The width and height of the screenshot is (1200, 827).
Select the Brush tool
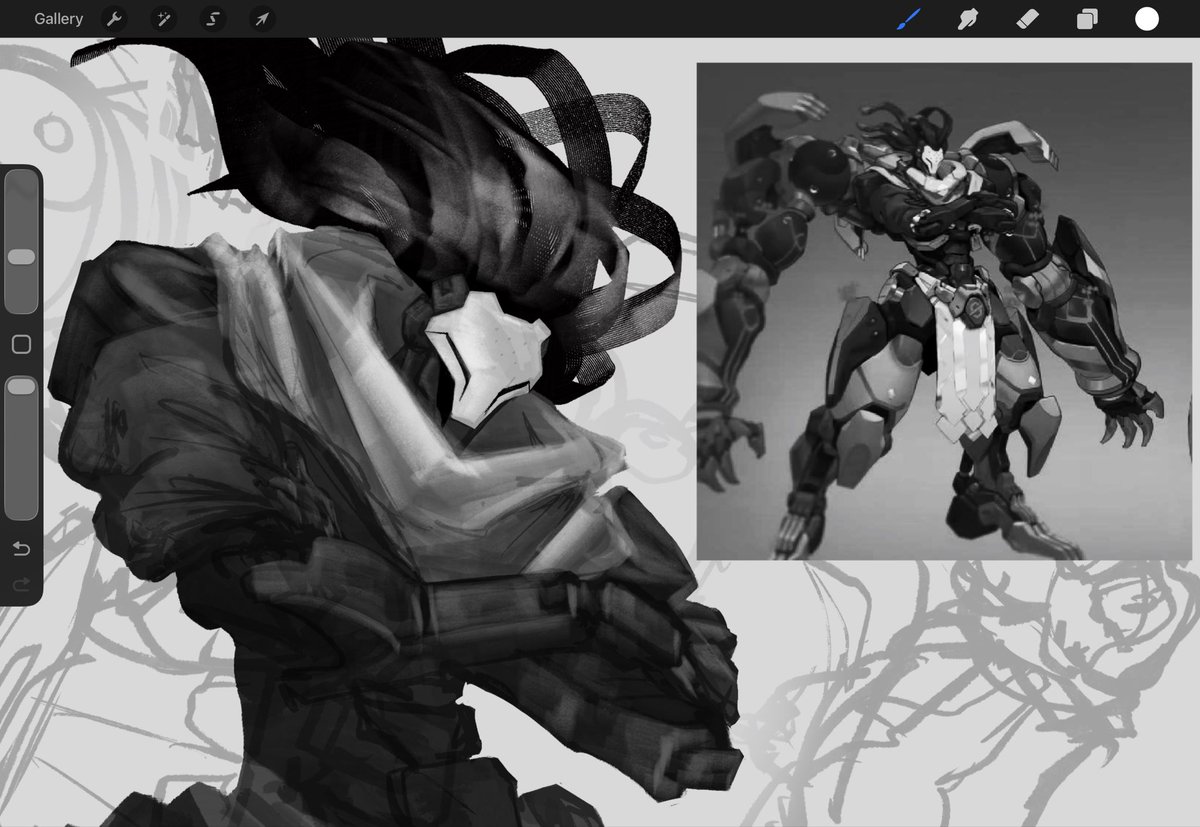[x=909, y=19]
